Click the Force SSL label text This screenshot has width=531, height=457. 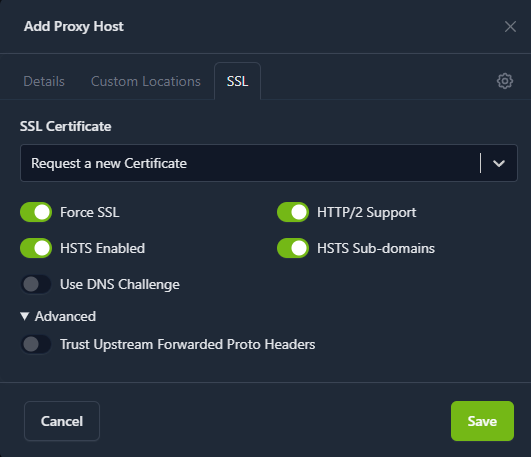click(x=90, y=212)
